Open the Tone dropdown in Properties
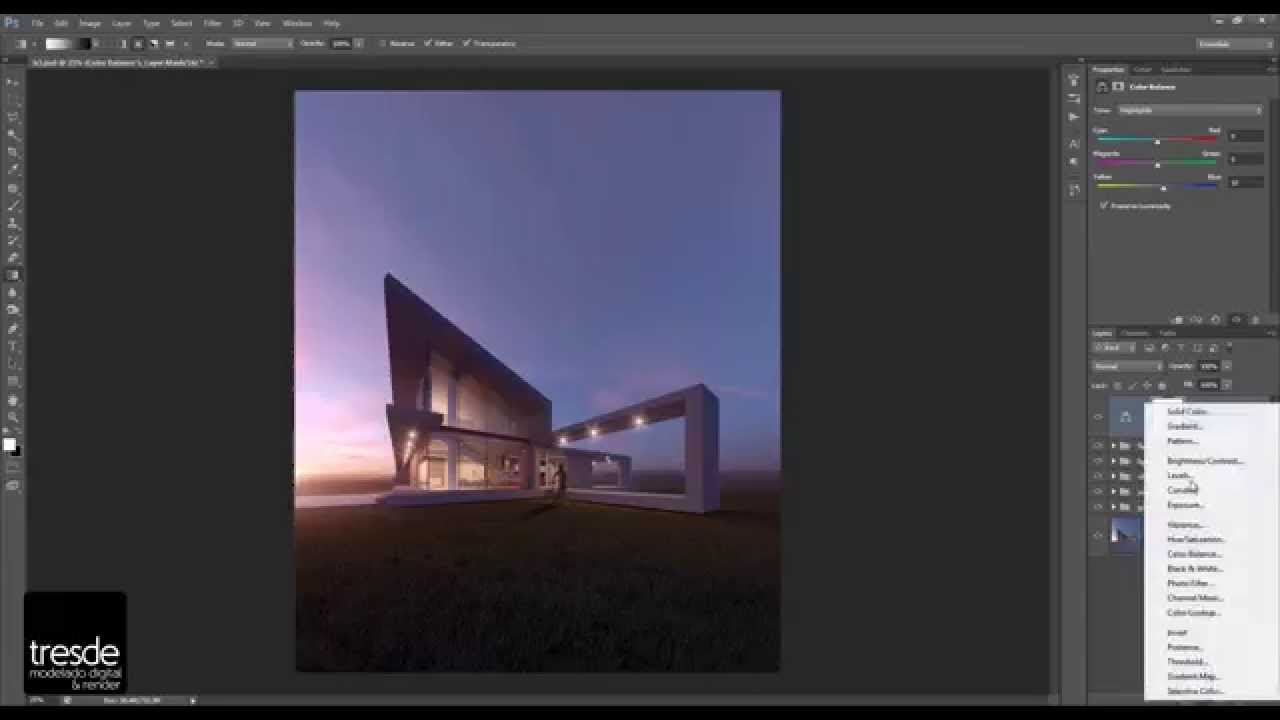1280x720 pixels. click(x=1190, y=110)
